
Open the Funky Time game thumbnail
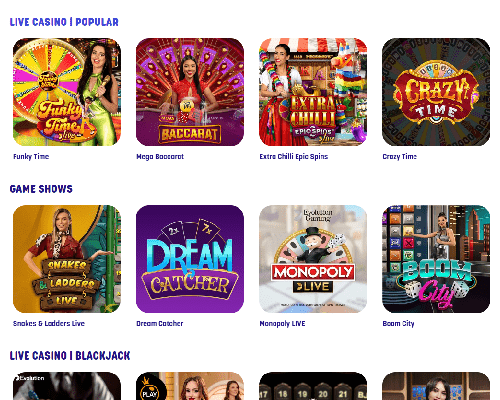pyautogui.click(x=67, y=92)
